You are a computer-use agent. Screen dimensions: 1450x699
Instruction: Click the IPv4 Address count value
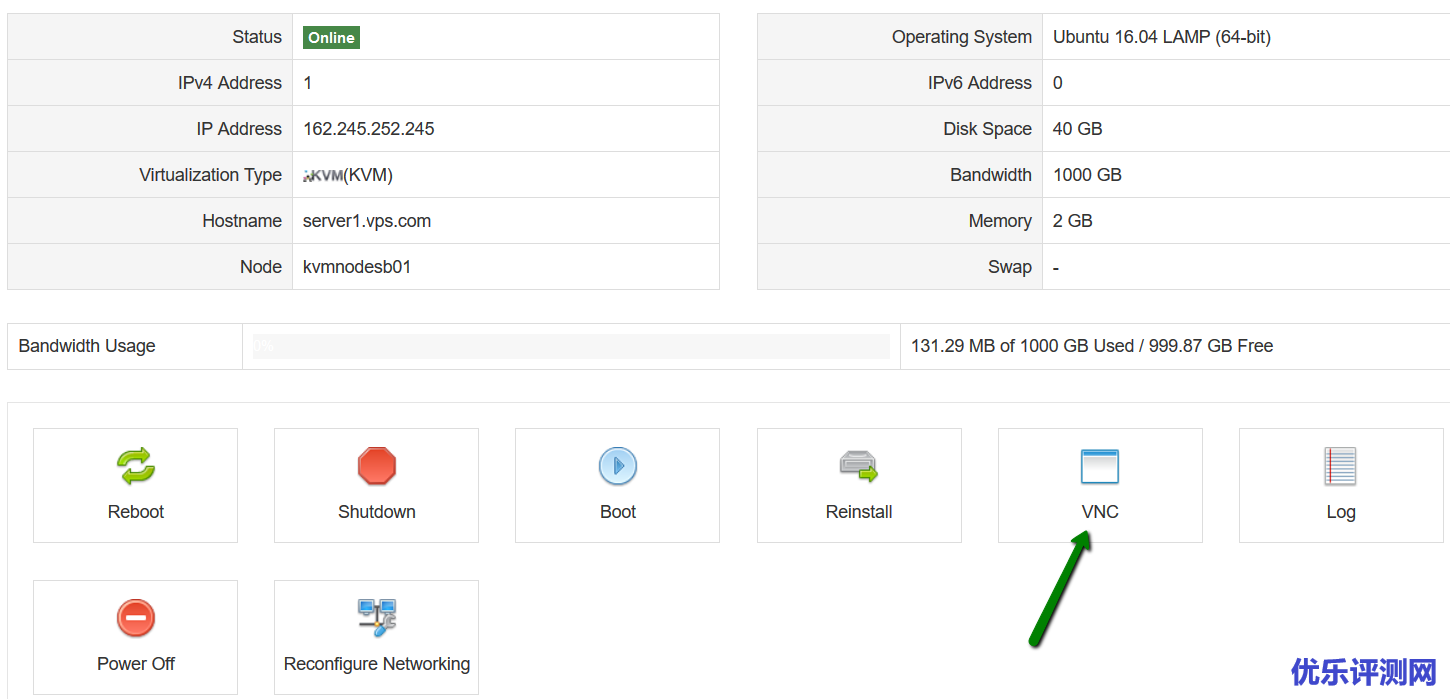point(308,83)
